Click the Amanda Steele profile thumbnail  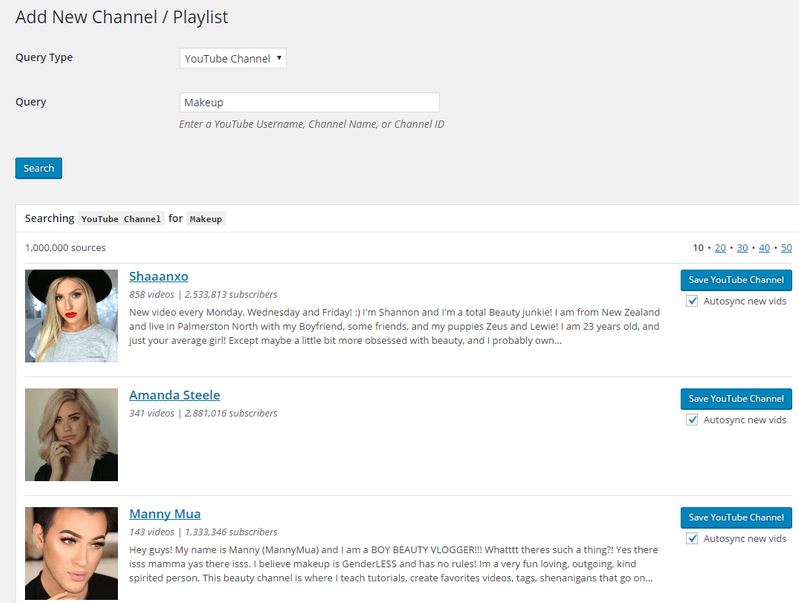click(71, 435)
